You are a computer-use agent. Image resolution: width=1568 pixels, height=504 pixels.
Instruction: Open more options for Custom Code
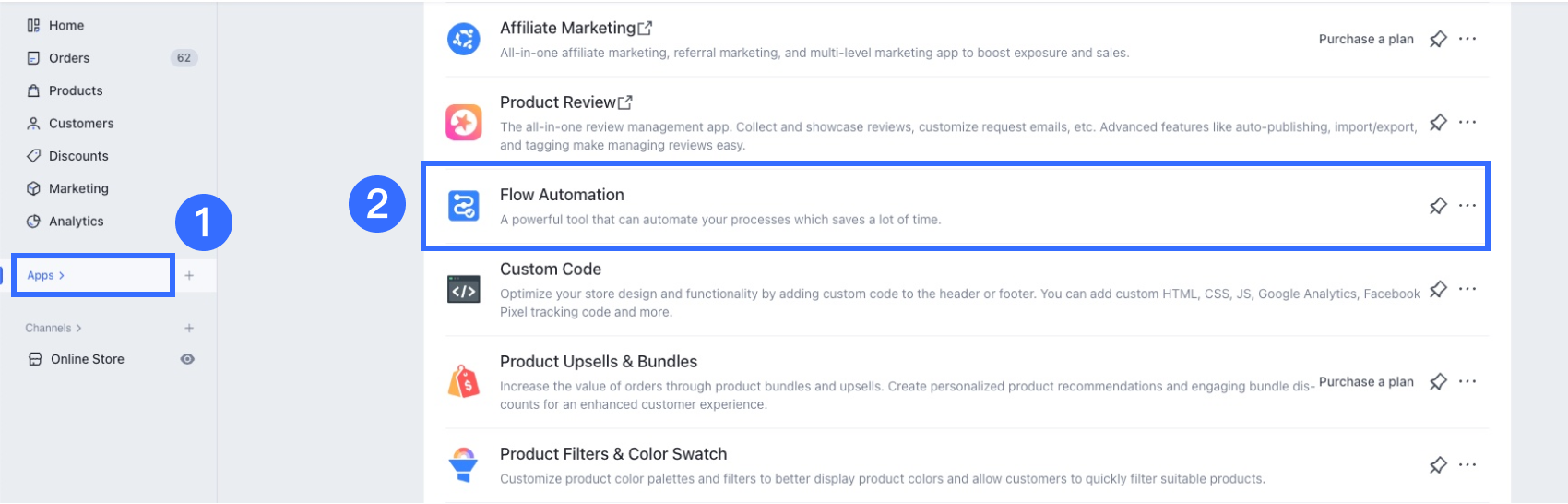point(1467,289)
